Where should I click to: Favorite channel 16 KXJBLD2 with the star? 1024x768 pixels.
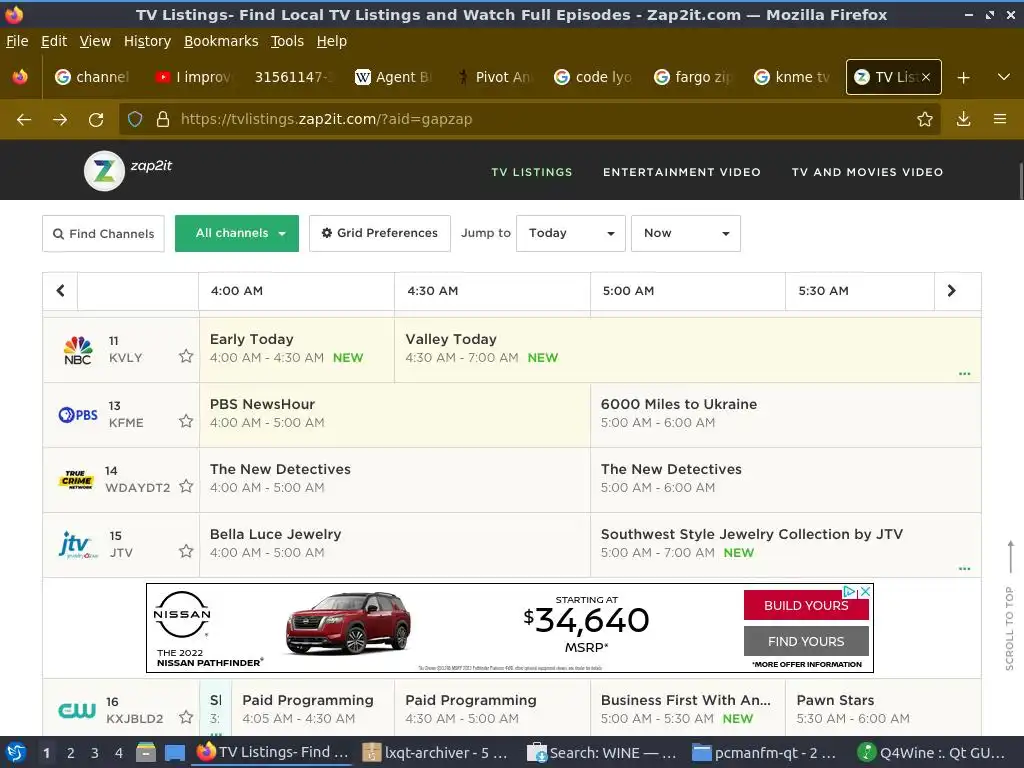coord(186,717)
